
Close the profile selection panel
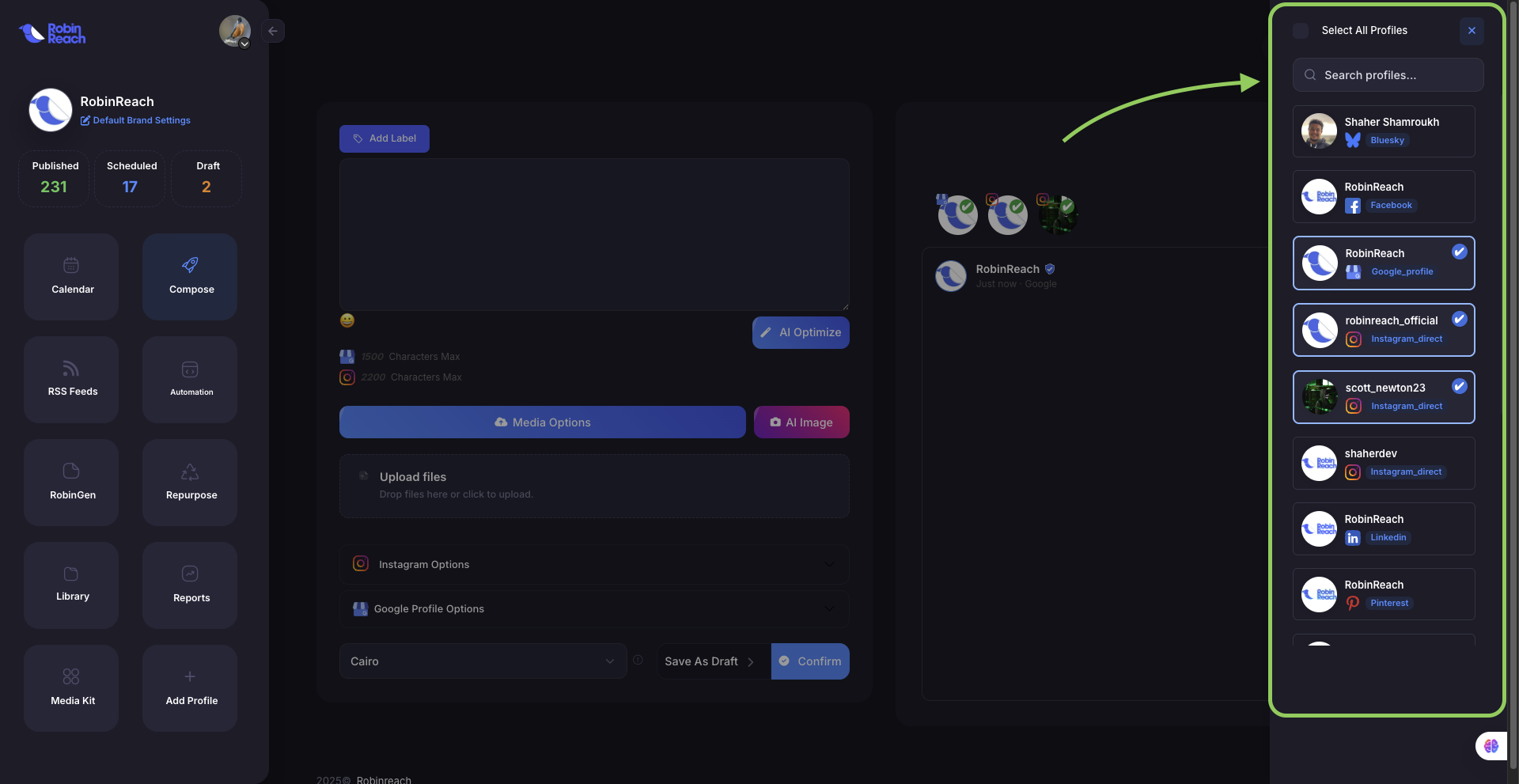1472,31
